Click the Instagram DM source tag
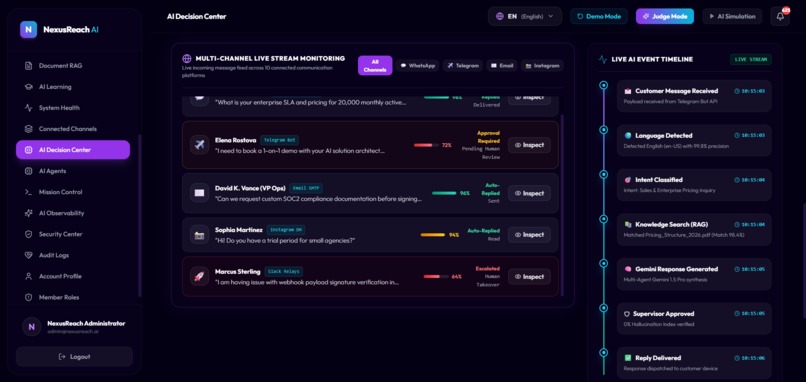 [286, 230]
